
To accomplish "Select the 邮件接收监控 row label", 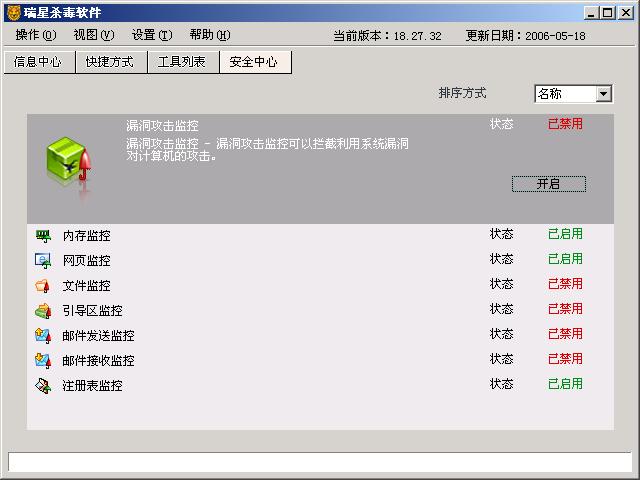I will [x=98, y=361].
